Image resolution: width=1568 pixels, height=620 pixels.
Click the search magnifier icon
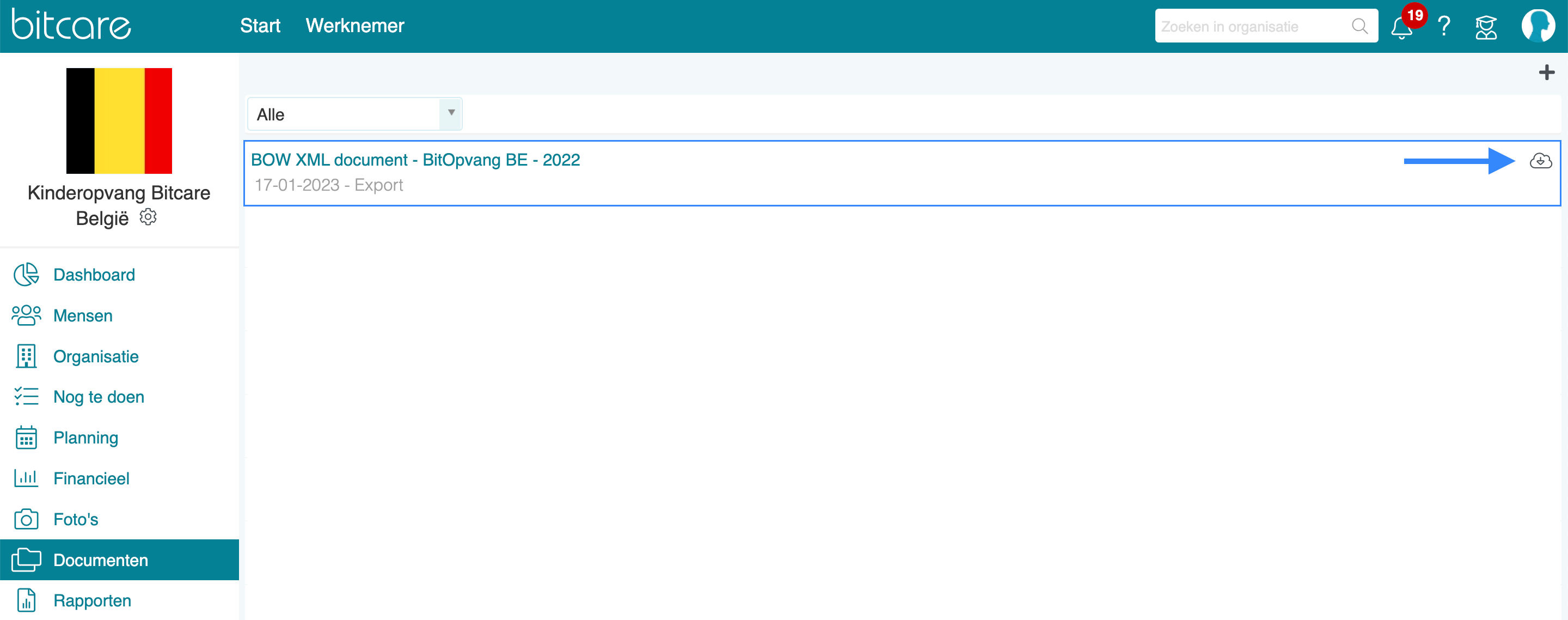point(1360,26)
